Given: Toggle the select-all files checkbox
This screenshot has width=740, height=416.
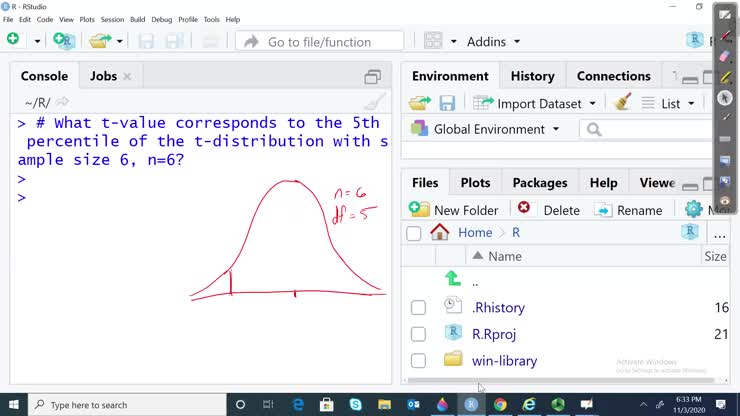Looking at the screenshot, I should tap(413, 233).
